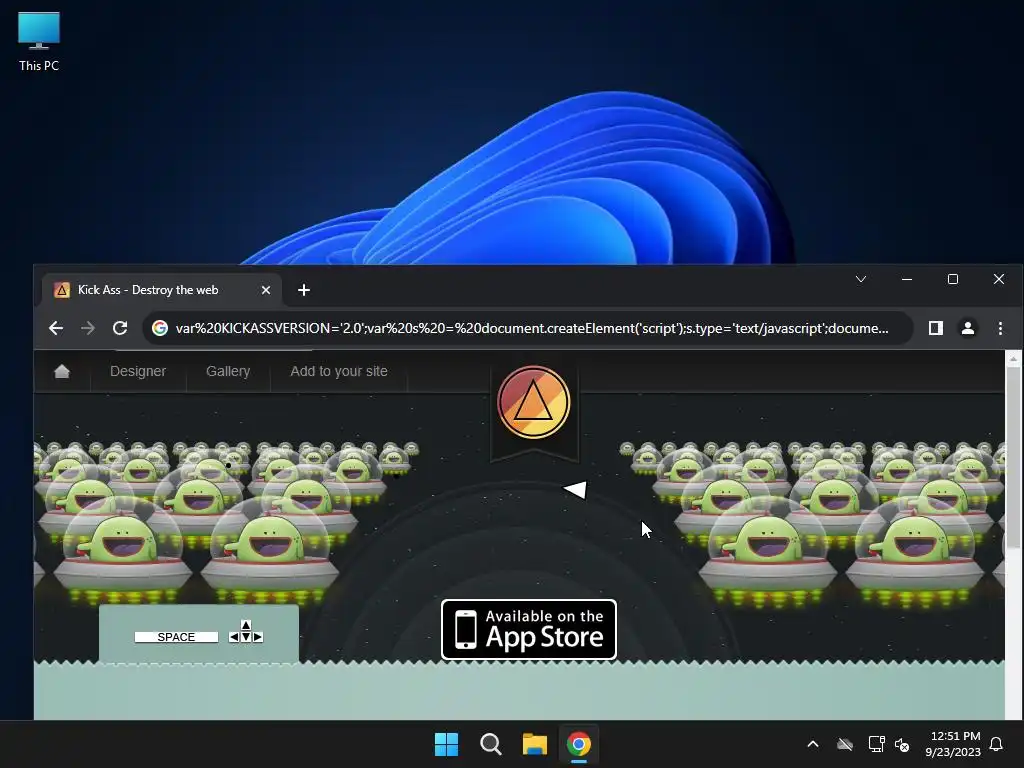Go to the site home icon
Viewport: 1024px width, 768px height.
click(62, 371)
